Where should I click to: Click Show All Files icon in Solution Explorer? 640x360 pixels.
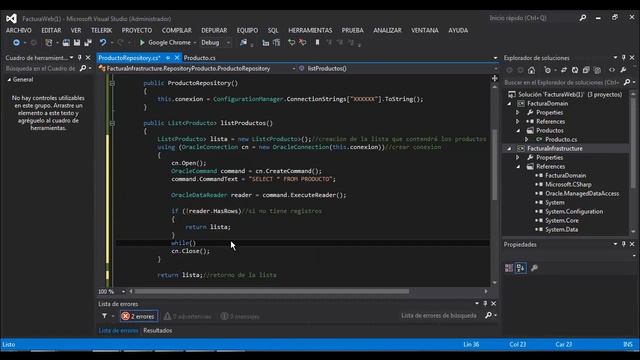click(597, 70)
